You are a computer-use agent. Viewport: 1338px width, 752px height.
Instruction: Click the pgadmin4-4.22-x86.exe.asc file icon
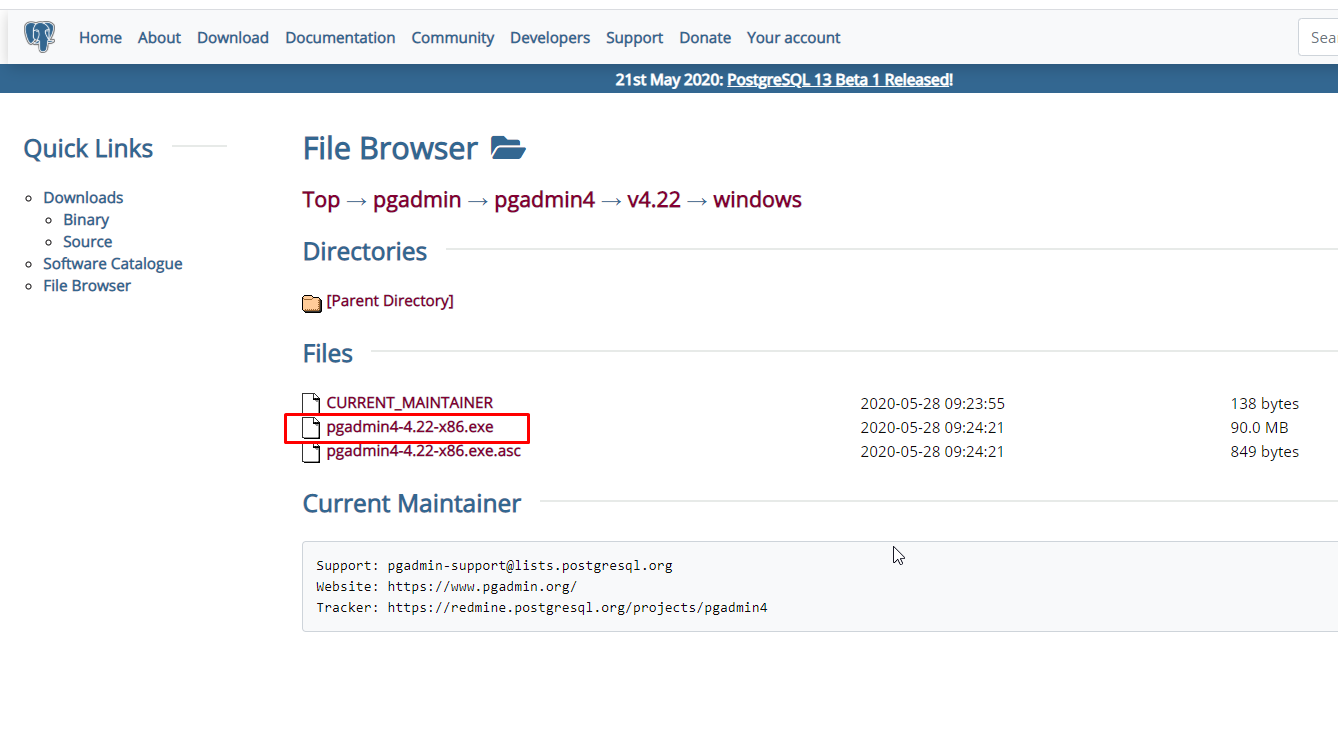(312, 453)
